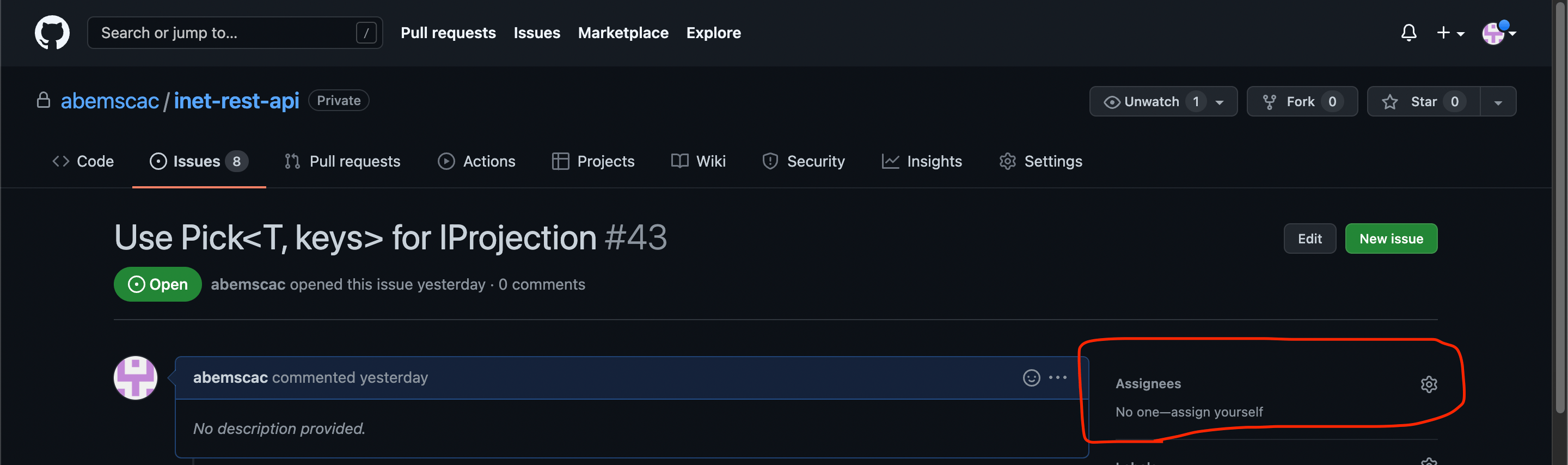Open the abemscac owner link
The image size is (1568, 465).
coord(109,101)
